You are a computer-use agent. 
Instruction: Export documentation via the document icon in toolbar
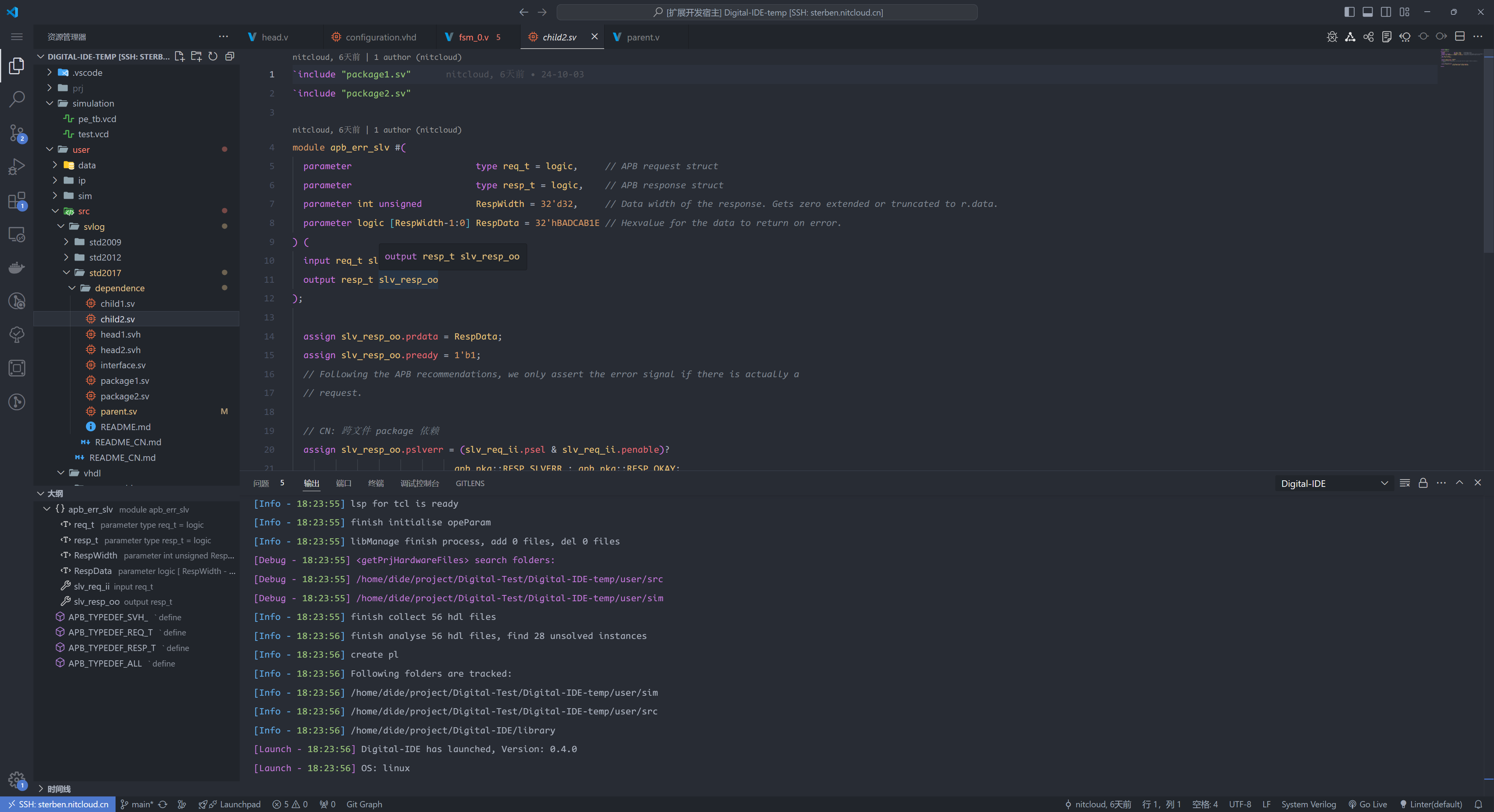(x=1387, y=37)
